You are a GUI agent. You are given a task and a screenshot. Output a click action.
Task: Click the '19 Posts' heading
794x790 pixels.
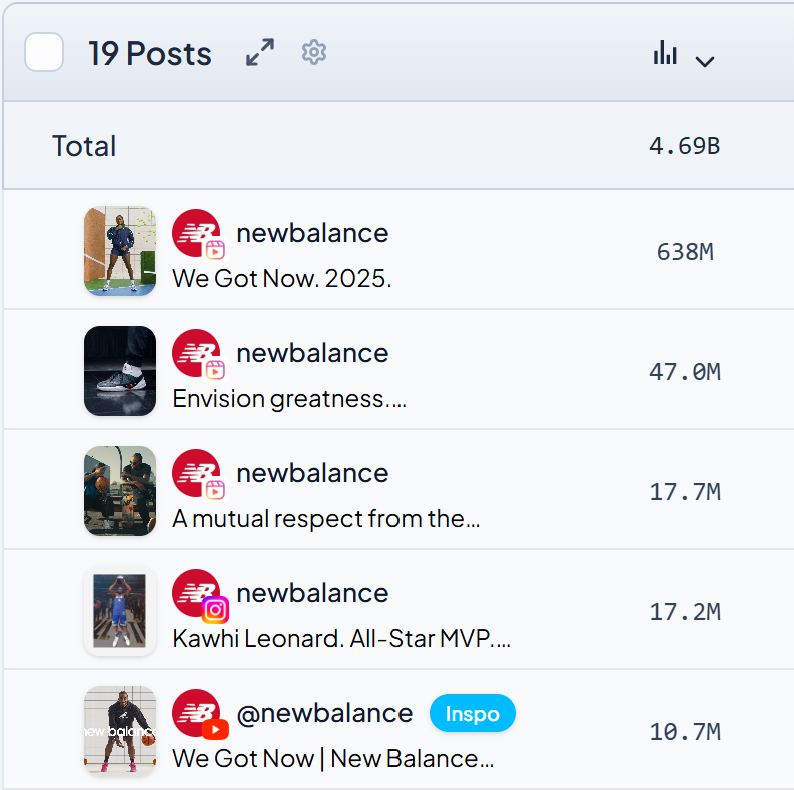(150, 53)
